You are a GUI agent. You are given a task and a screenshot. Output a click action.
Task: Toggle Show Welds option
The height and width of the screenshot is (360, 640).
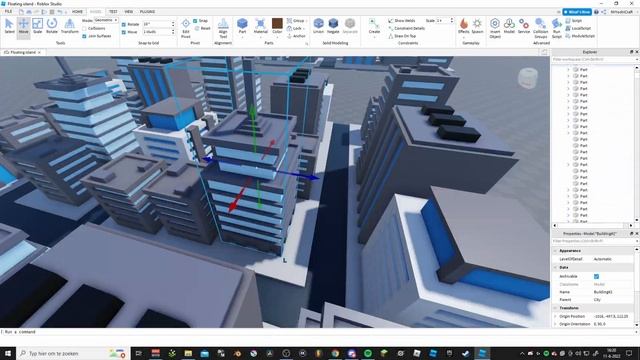tap(401, 20)
